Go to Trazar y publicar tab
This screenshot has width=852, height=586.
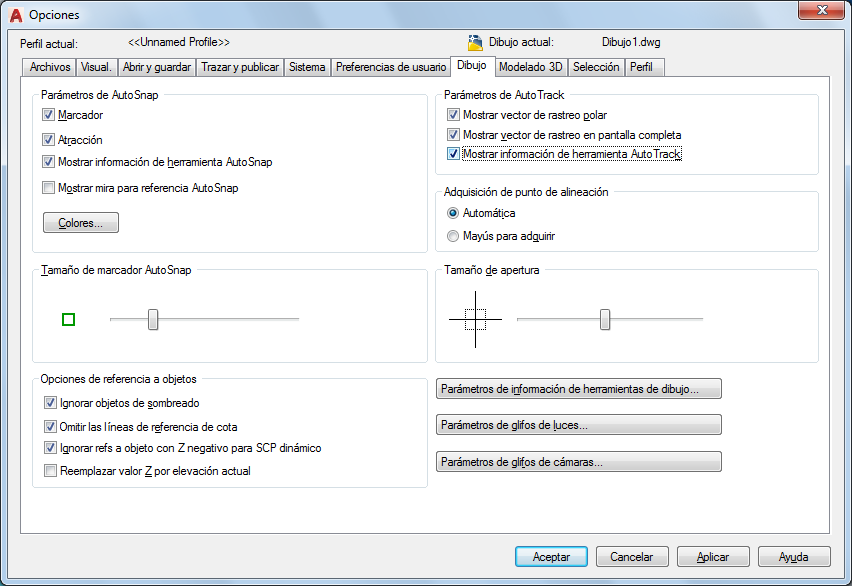240,67
